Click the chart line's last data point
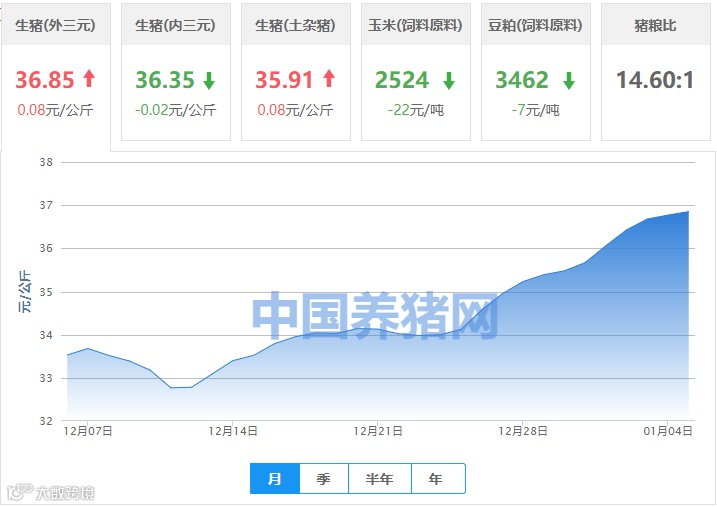 click(x=688, y=211)
